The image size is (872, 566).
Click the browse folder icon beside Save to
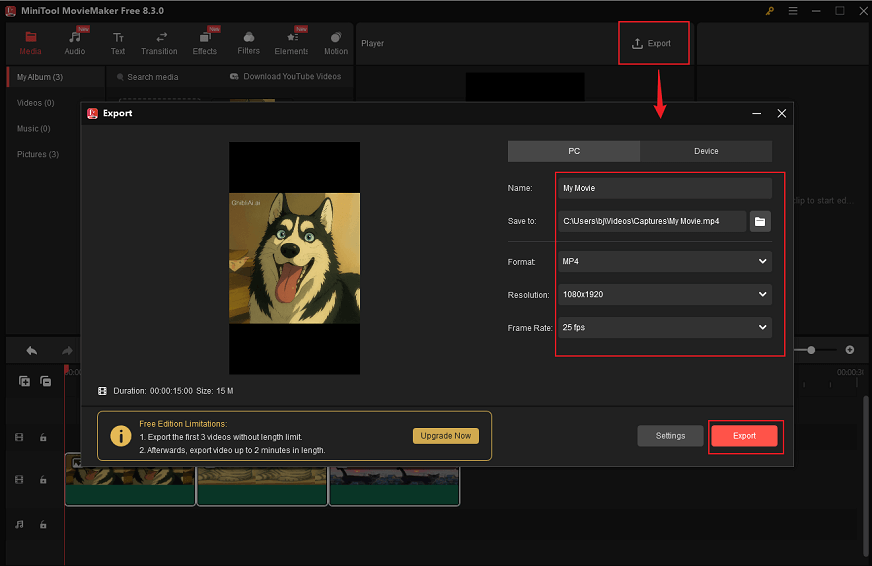[x=760, y=221]
